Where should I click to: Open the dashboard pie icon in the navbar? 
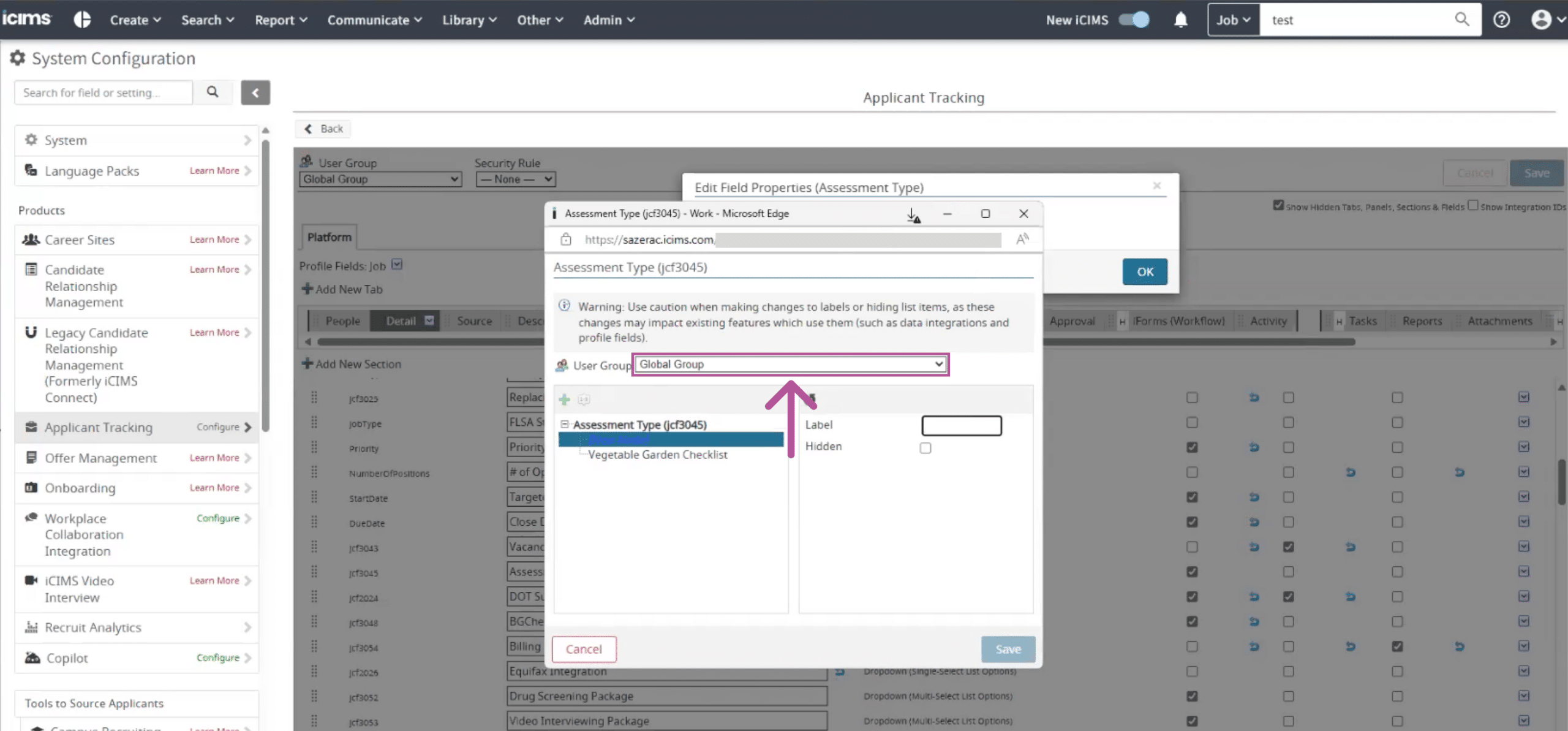coord(82,20)
